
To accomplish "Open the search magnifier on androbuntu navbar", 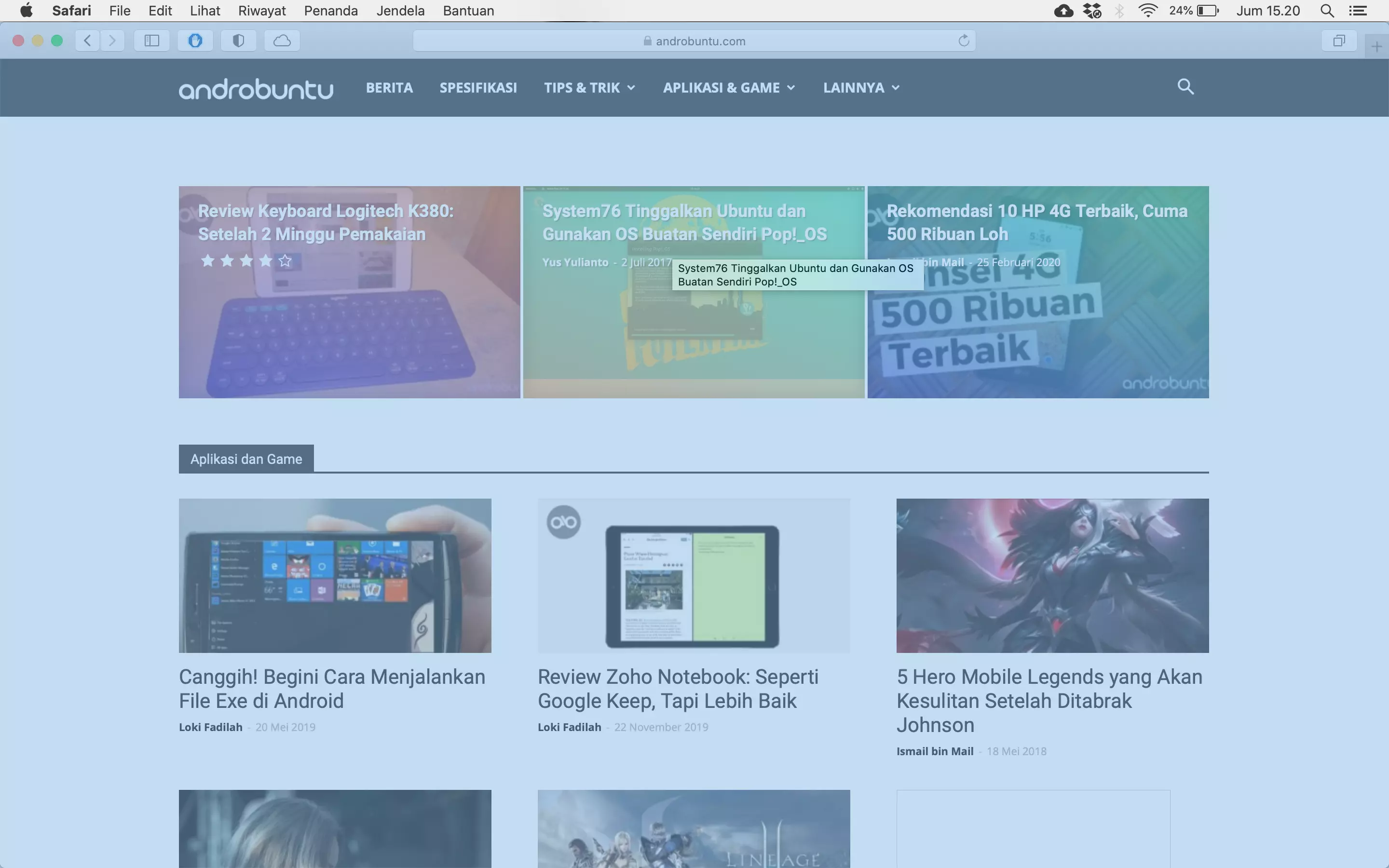I will pos(1185,87).
